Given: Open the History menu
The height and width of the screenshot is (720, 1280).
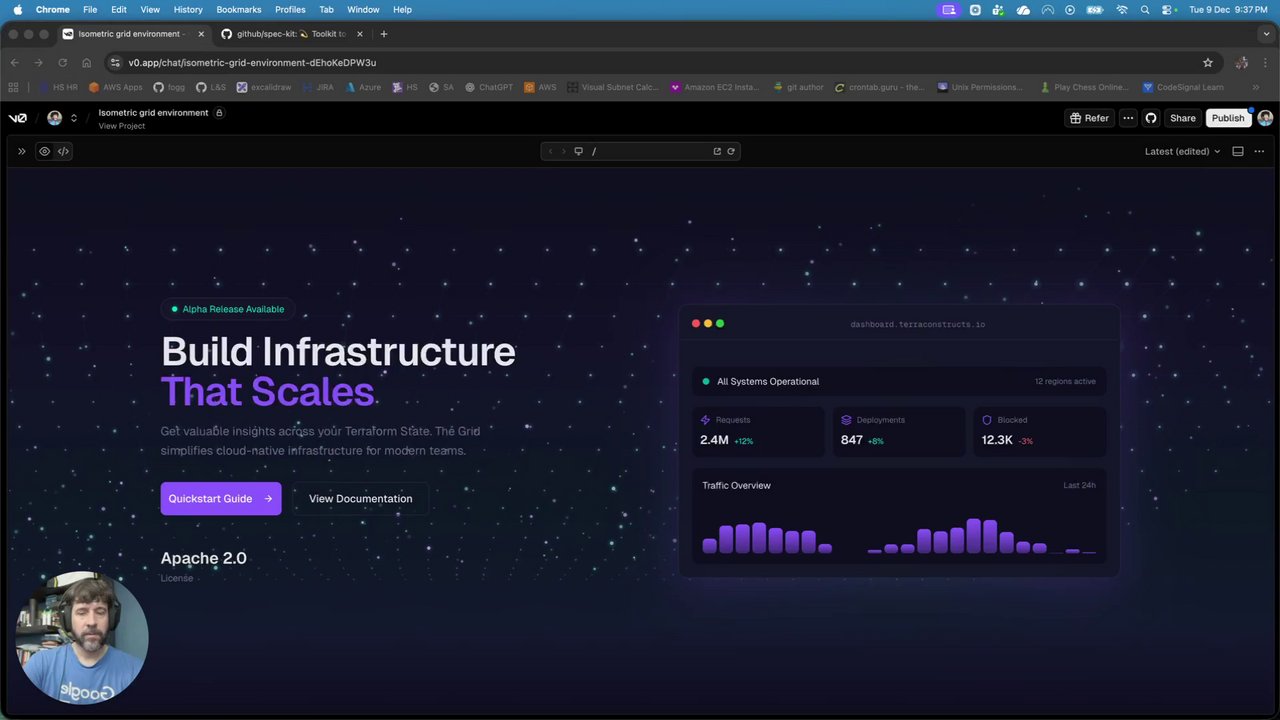Looking at the screenshot, I should [188, 9].
